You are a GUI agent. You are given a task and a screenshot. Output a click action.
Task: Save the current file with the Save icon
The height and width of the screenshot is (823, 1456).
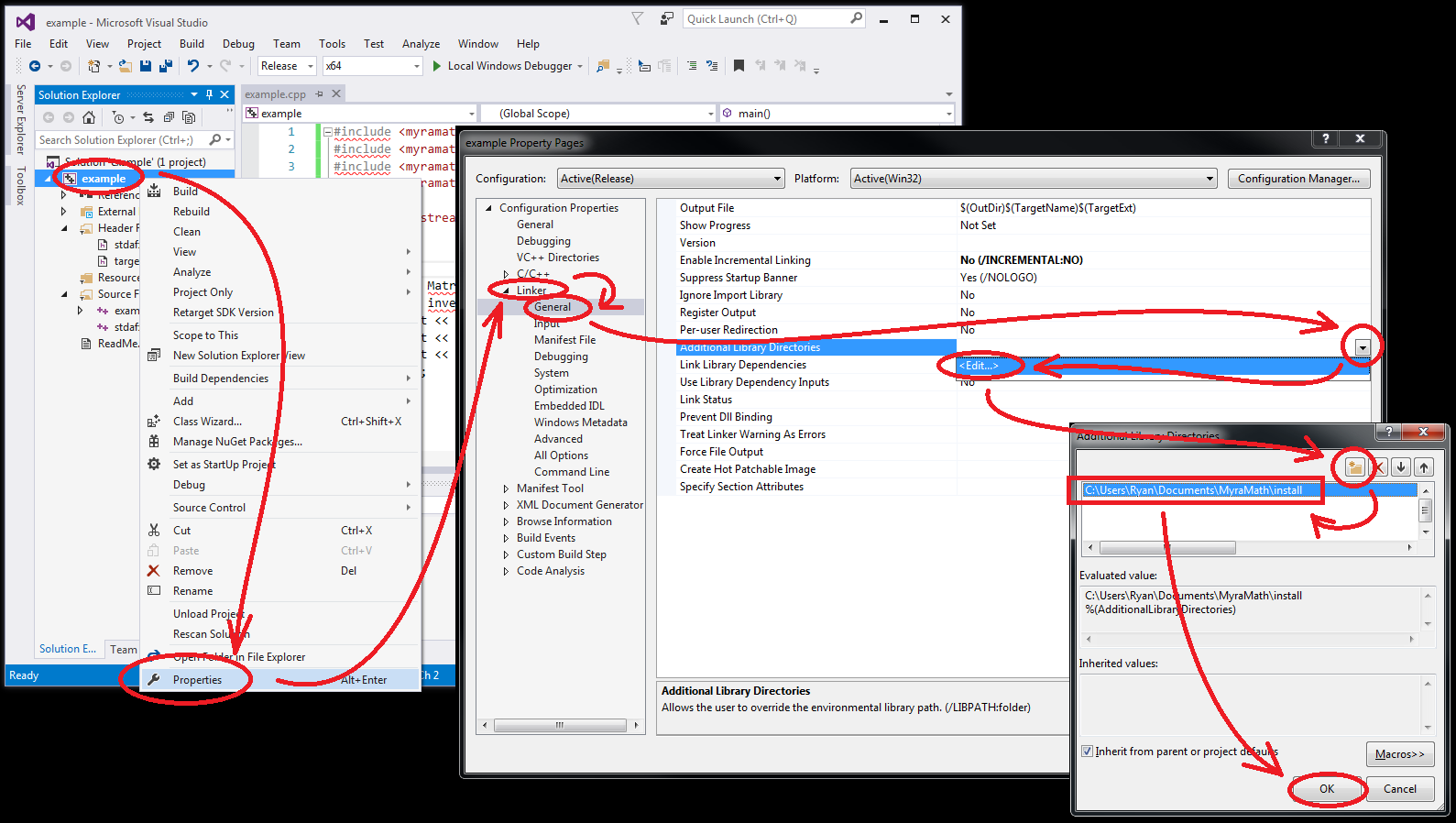coord(146,66)
